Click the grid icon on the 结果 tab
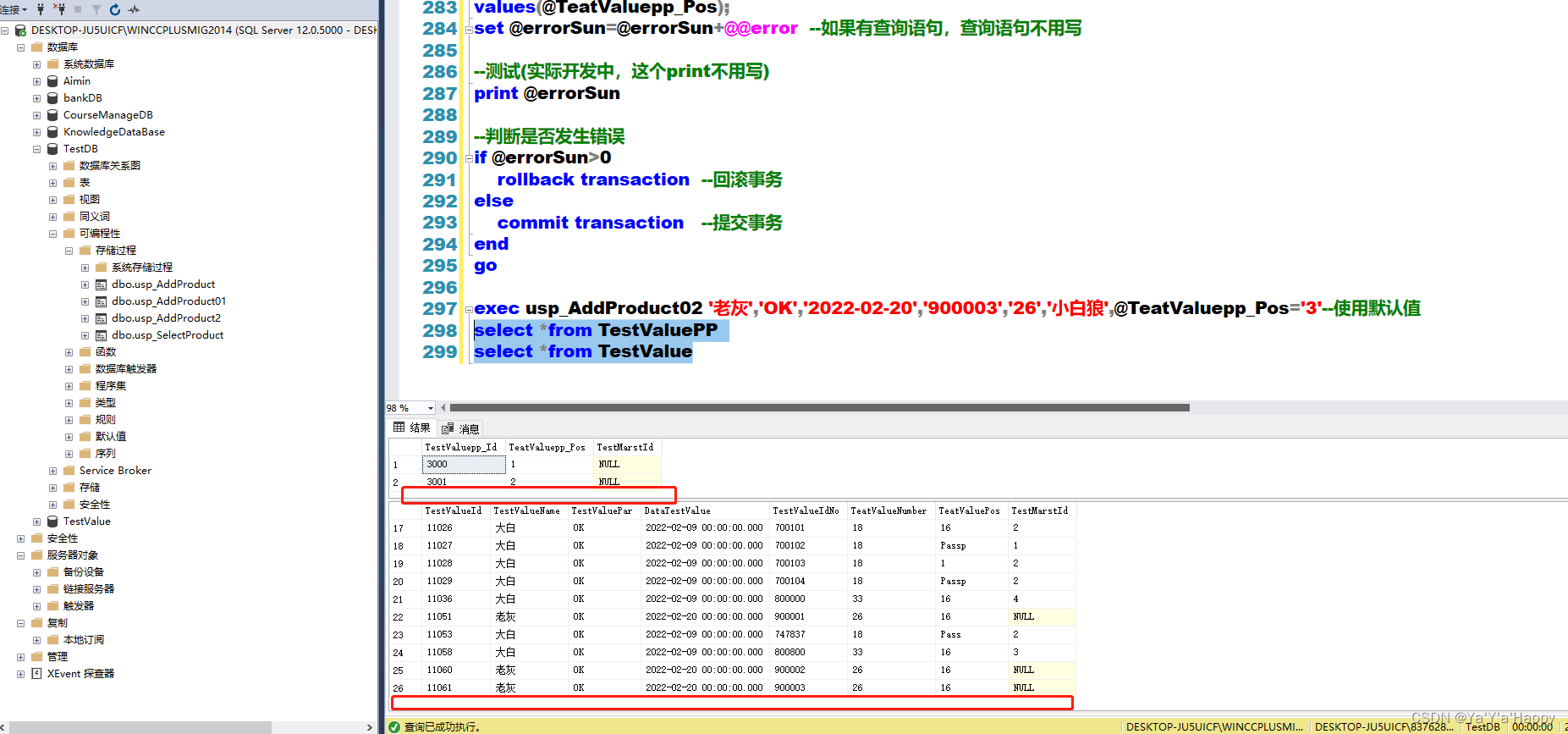The width and height of the screenshot is (1568, 734). [x=399, y=428]
